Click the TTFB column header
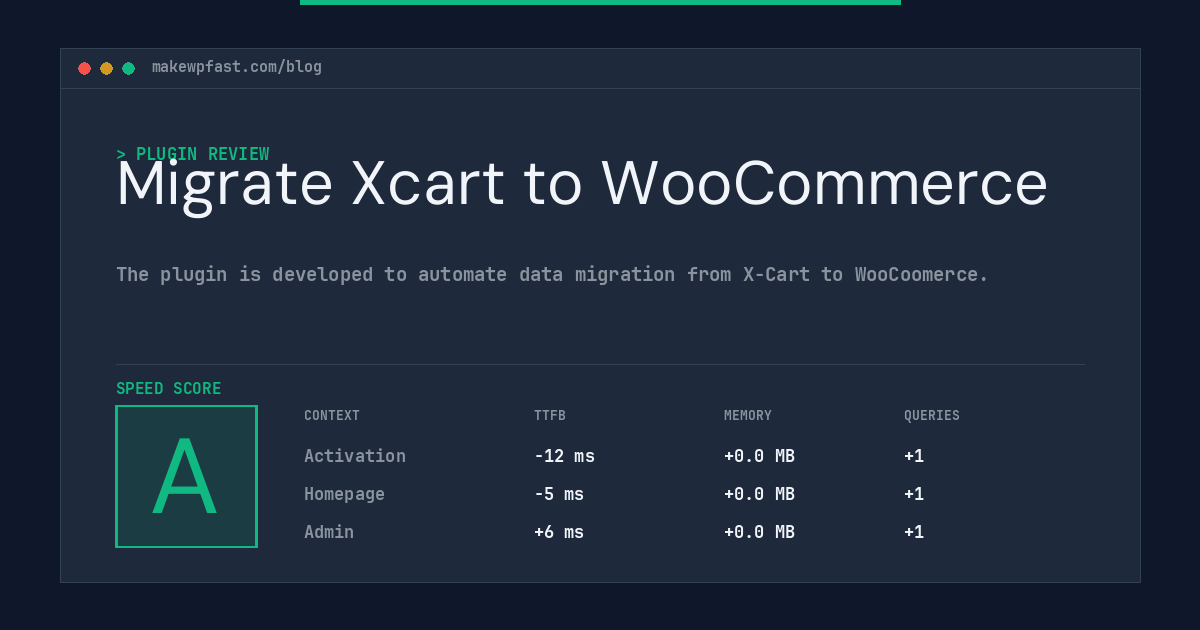 click(x=550, y=416)
